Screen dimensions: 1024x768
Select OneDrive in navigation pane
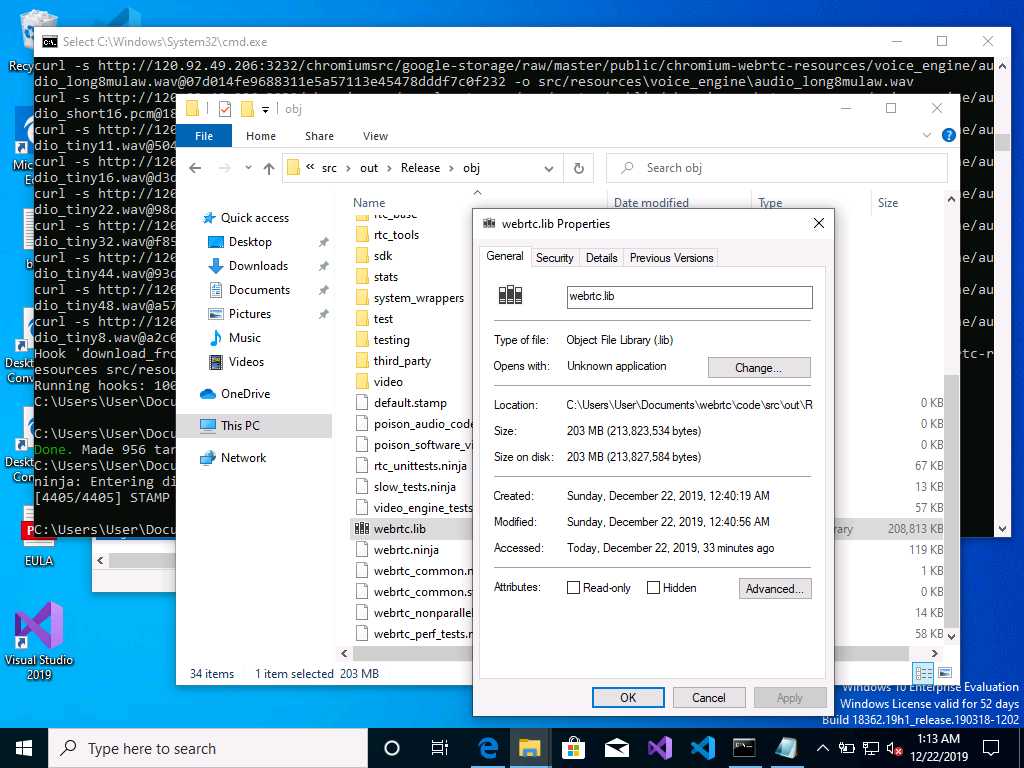point(244,394)
